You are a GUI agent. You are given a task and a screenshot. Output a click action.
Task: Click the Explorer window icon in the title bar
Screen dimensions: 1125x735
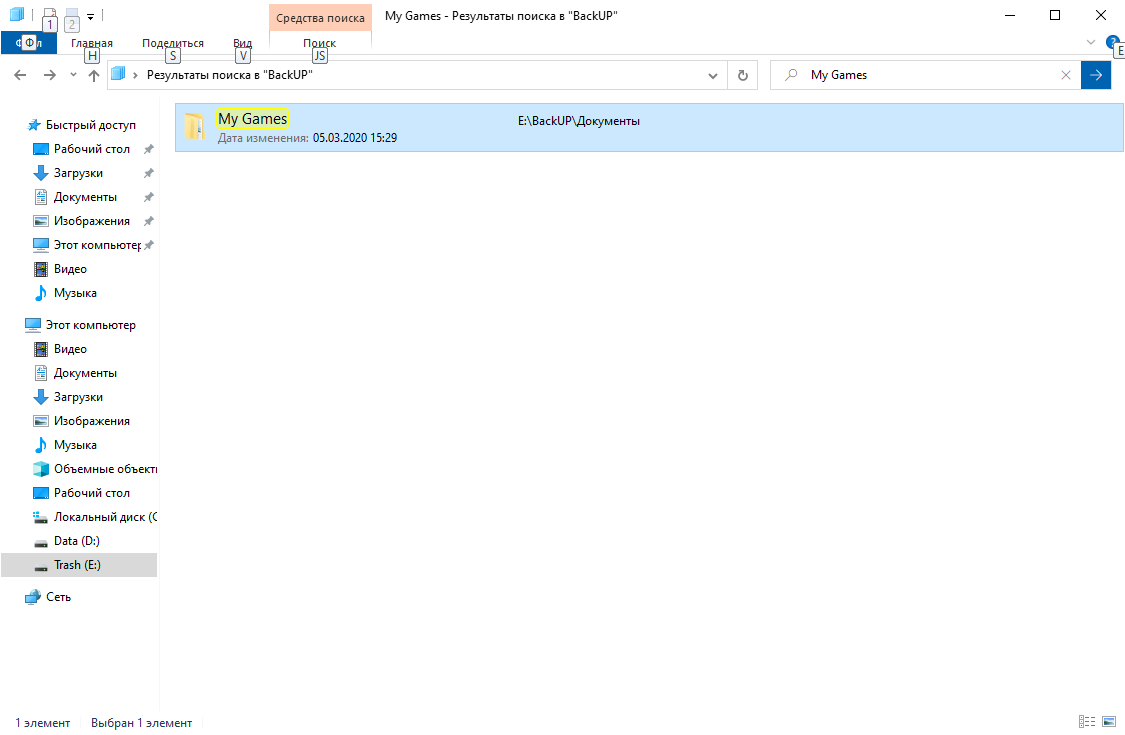(x=17, y=14)
